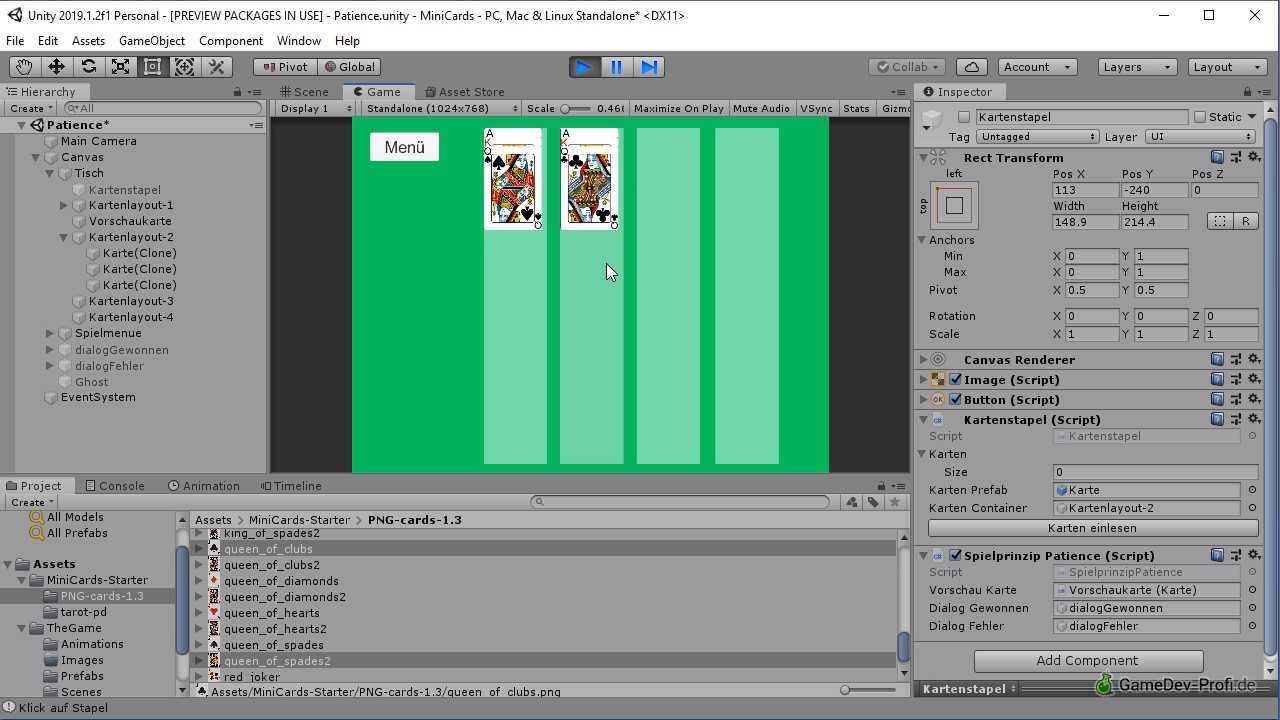Switch to the Timeline tab
This screenshot has height=720, width=1280.
tap(291, 486)
